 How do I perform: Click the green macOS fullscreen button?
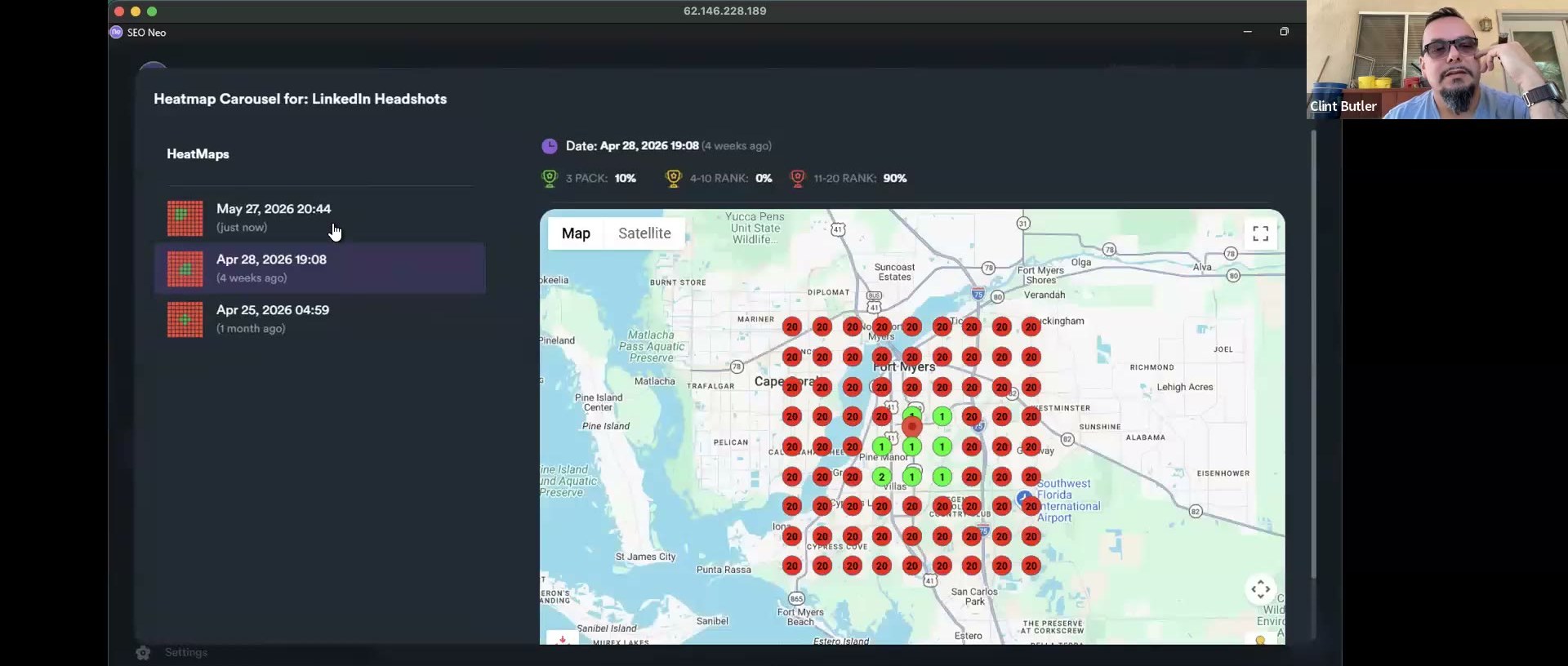pos(152,11)
